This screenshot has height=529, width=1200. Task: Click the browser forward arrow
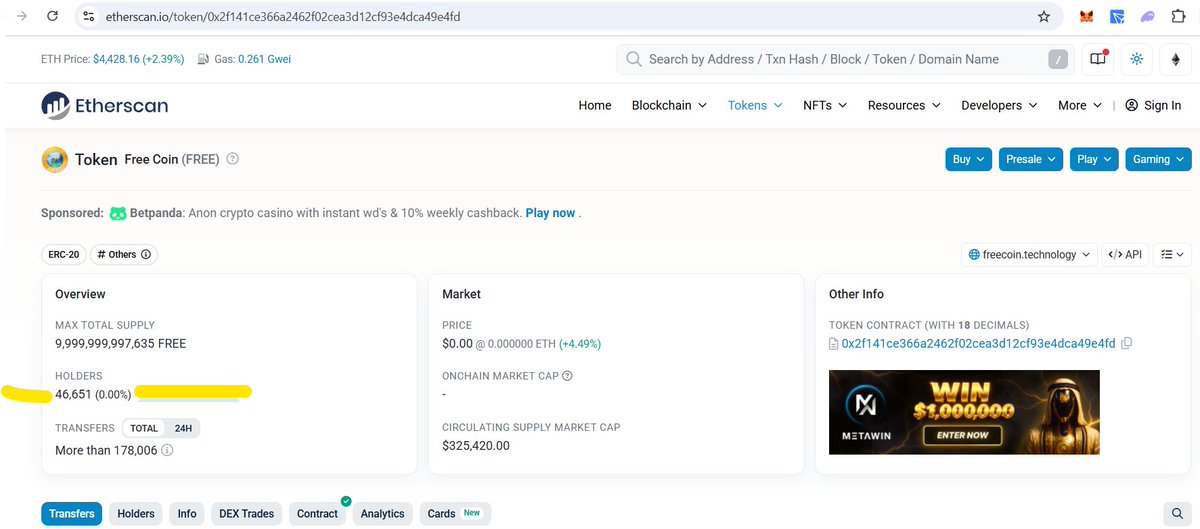coord(23,16)
